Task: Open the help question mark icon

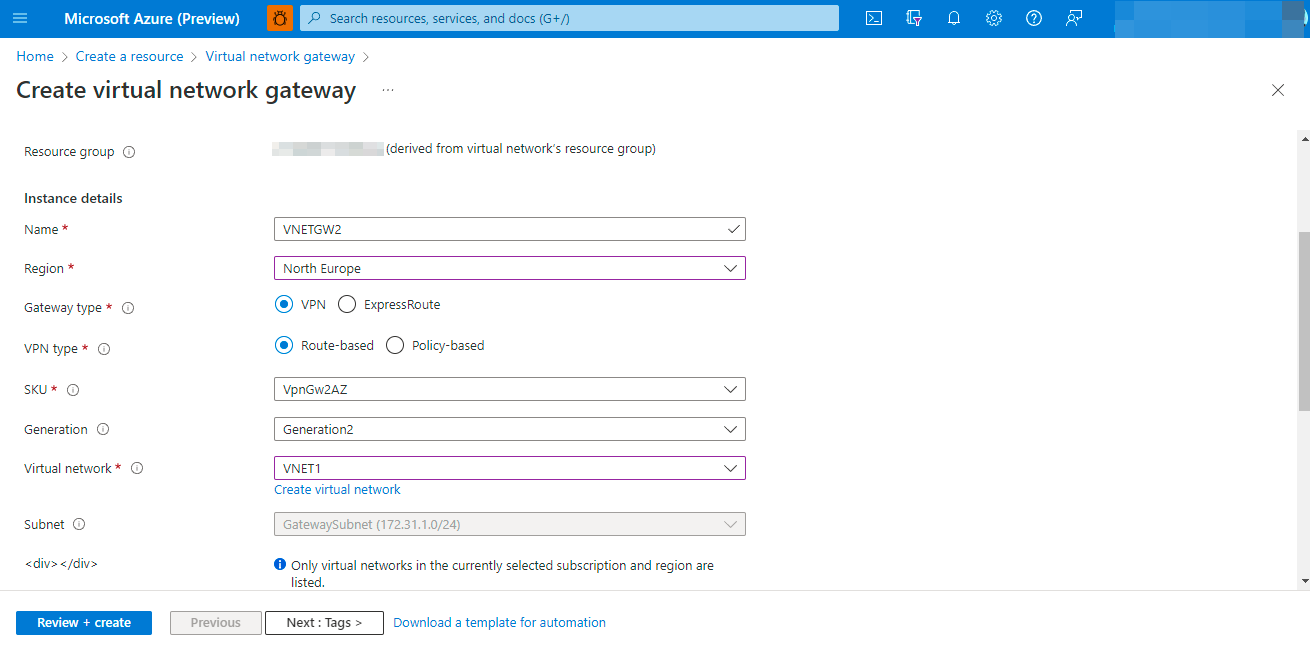Action: tap(1034, 18)
